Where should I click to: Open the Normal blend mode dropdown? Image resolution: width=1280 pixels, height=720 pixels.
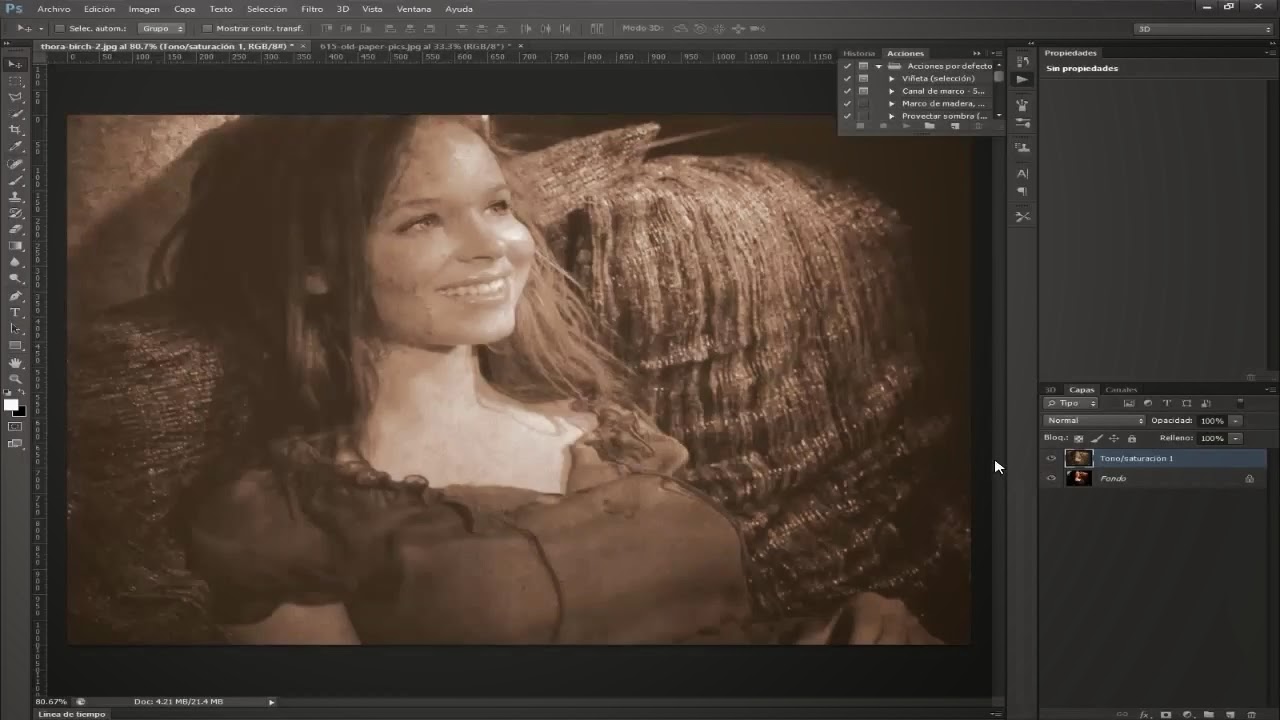1094,421
